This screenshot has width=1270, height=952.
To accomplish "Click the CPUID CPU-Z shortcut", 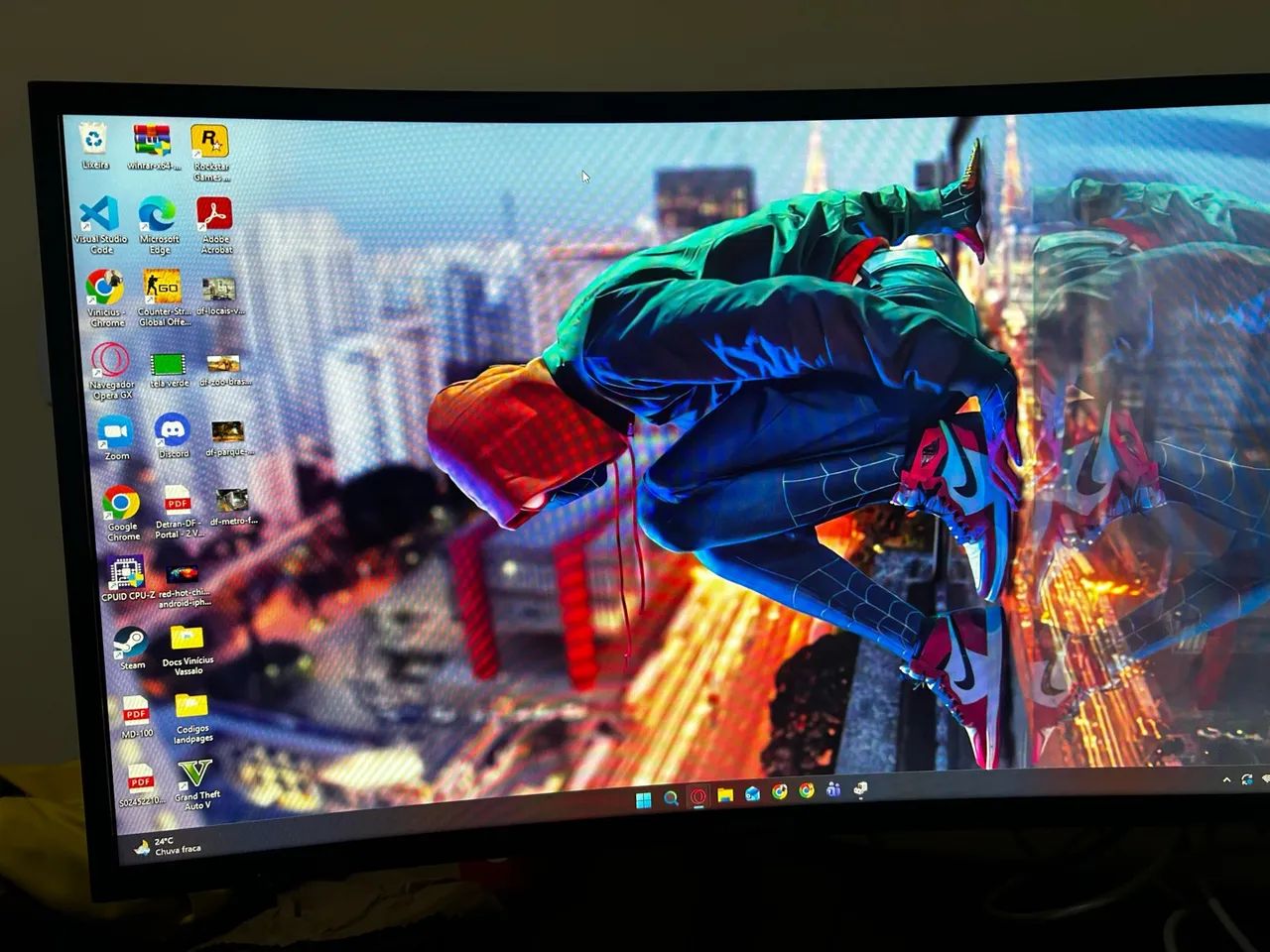I will coord(127,579).
